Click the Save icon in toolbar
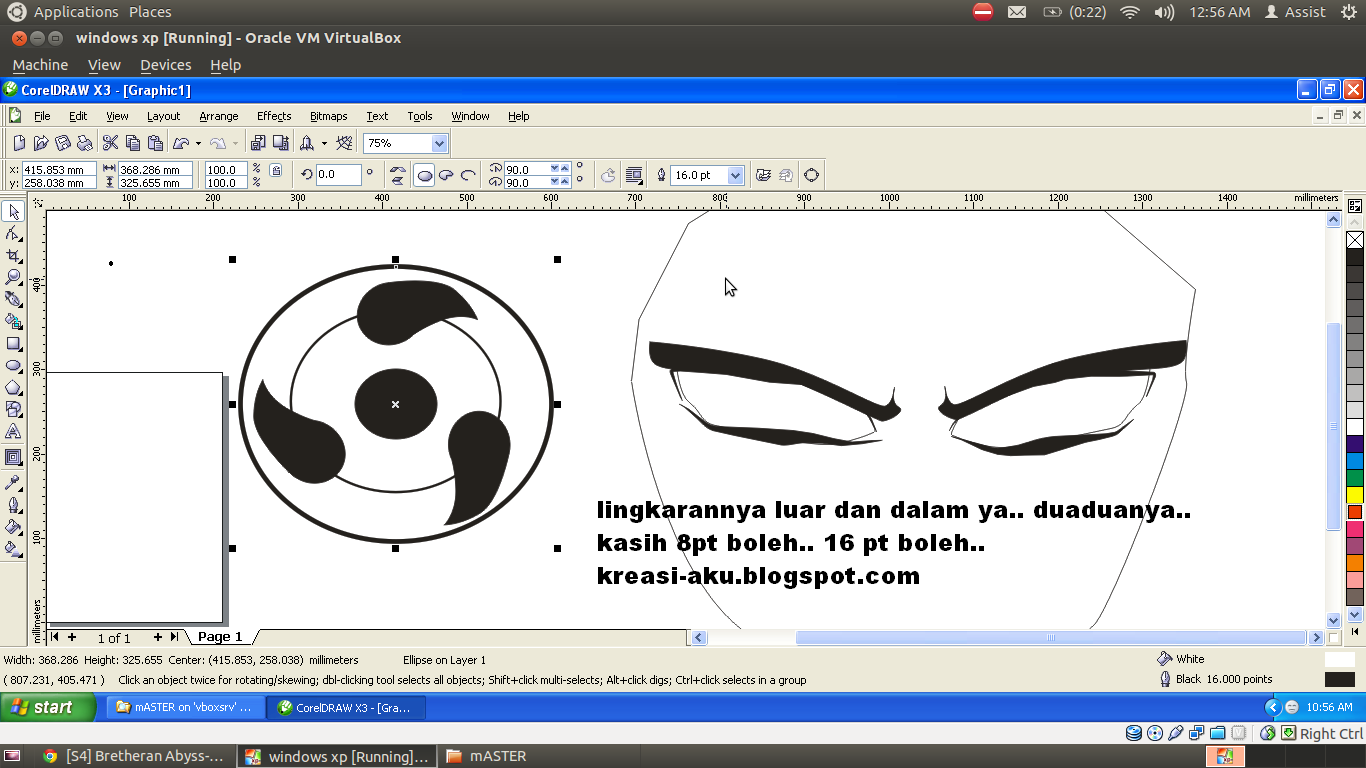 [63, 143]
